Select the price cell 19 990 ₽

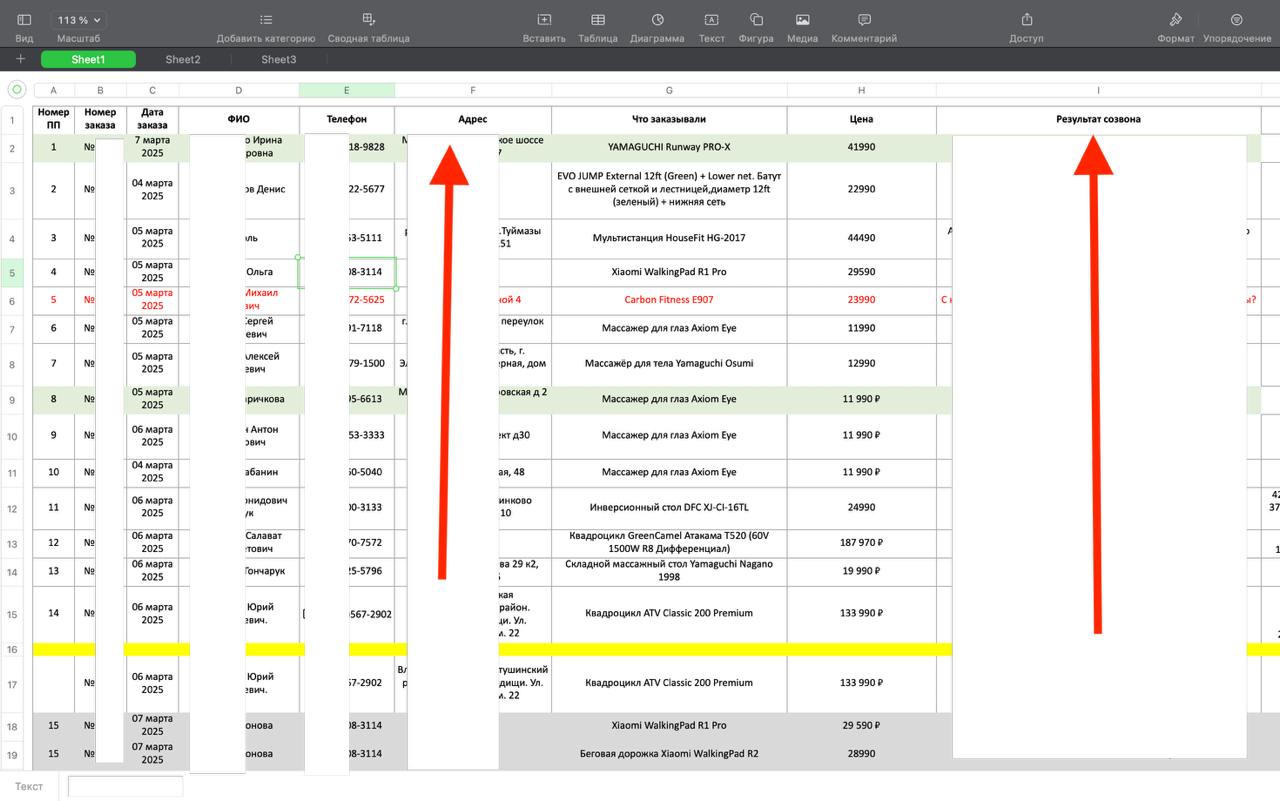[861, 571]
